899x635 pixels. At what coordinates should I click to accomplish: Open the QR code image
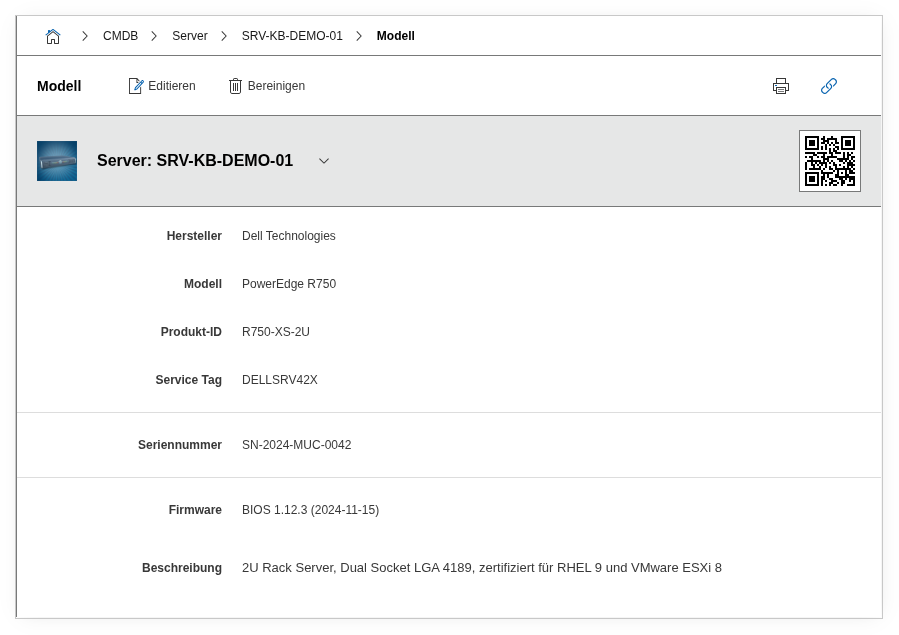coord(829,161)
